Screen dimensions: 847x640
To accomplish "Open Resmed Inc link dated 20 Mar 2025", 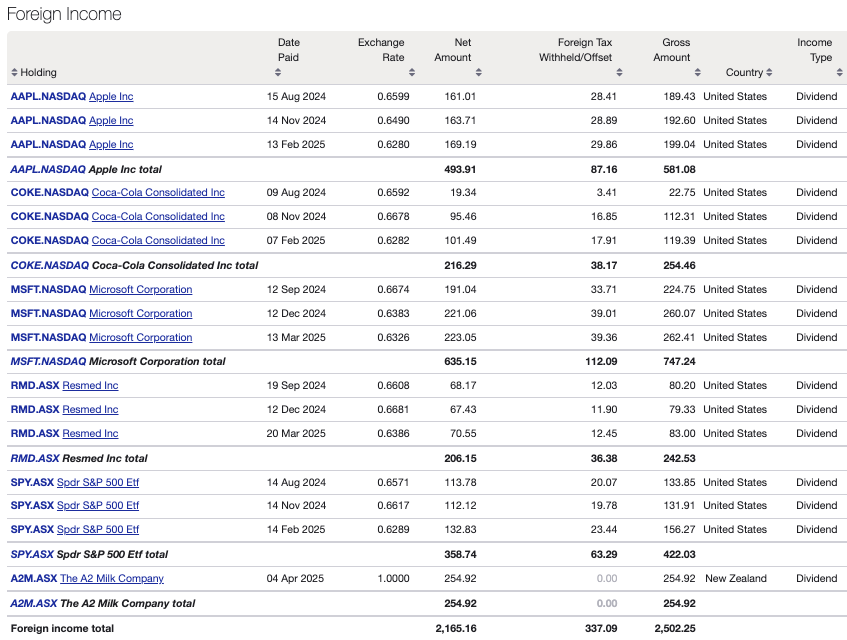I will (x=90, y=433).
